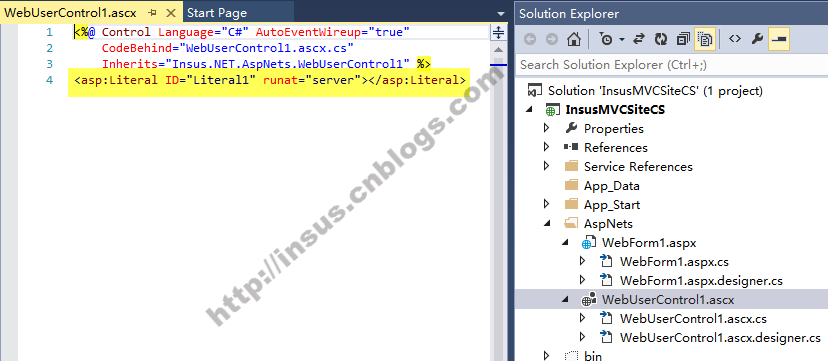Viewport: 828px width, 361px height.
Task: Expand the References node
Action: coord(547,147)
